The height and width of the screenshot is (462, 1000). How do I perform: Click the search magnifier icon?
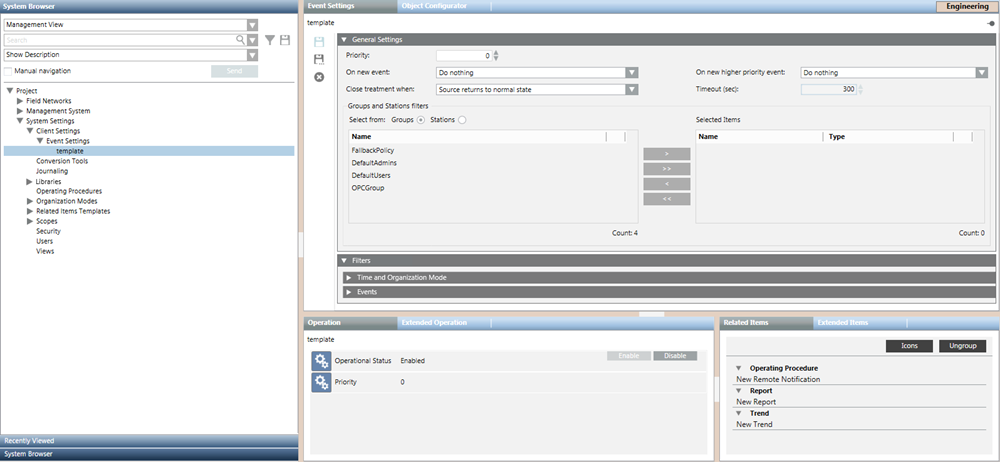click(x=240, y=40)
